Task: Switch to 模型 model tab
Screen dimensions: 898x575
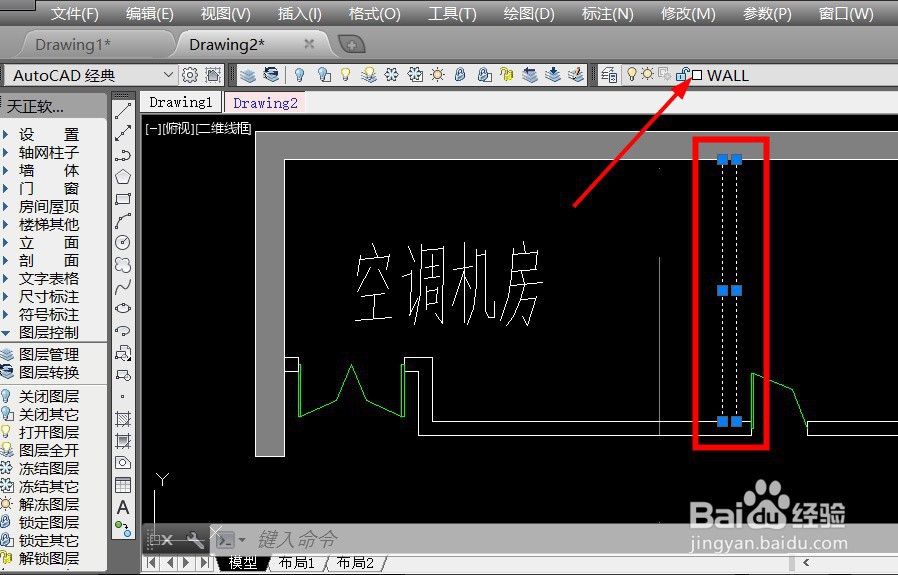Action: point(242,563)
